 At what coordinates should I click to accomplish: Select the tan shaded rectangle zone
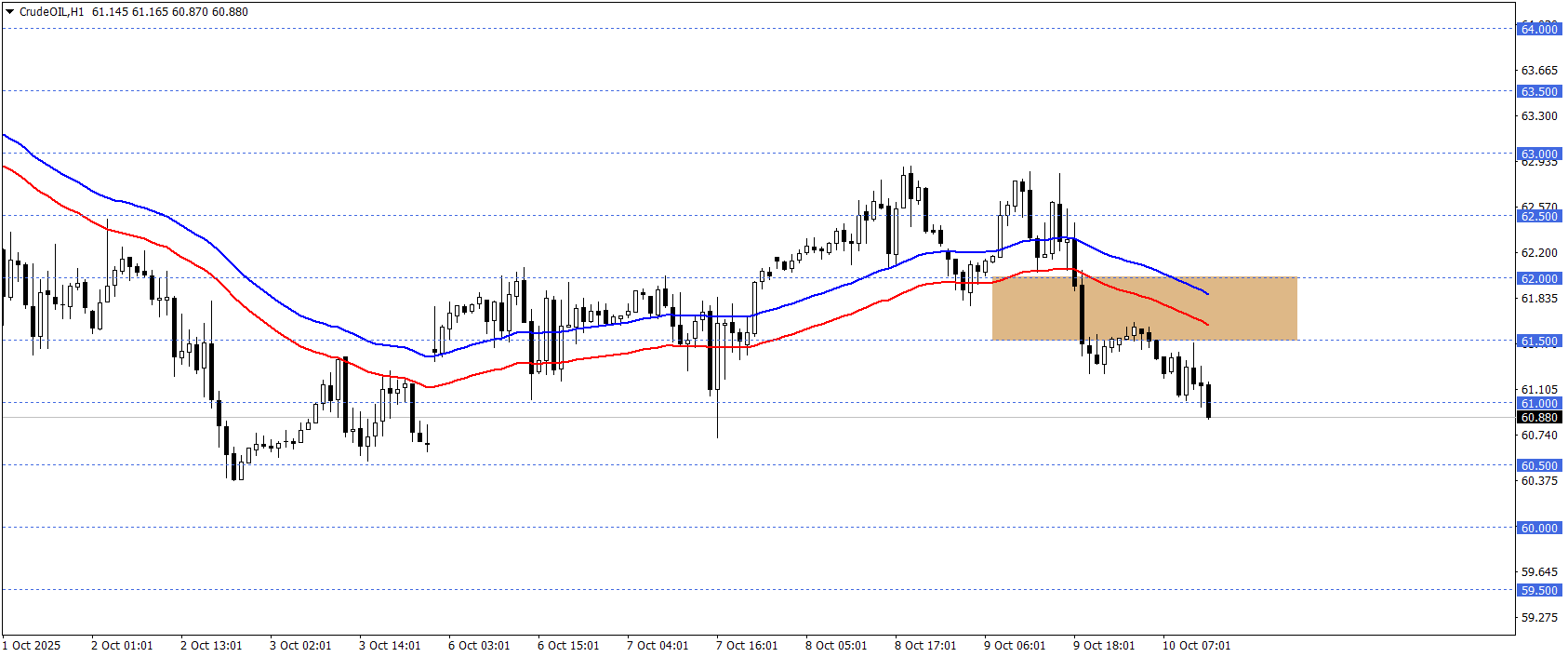point(1145,308)
